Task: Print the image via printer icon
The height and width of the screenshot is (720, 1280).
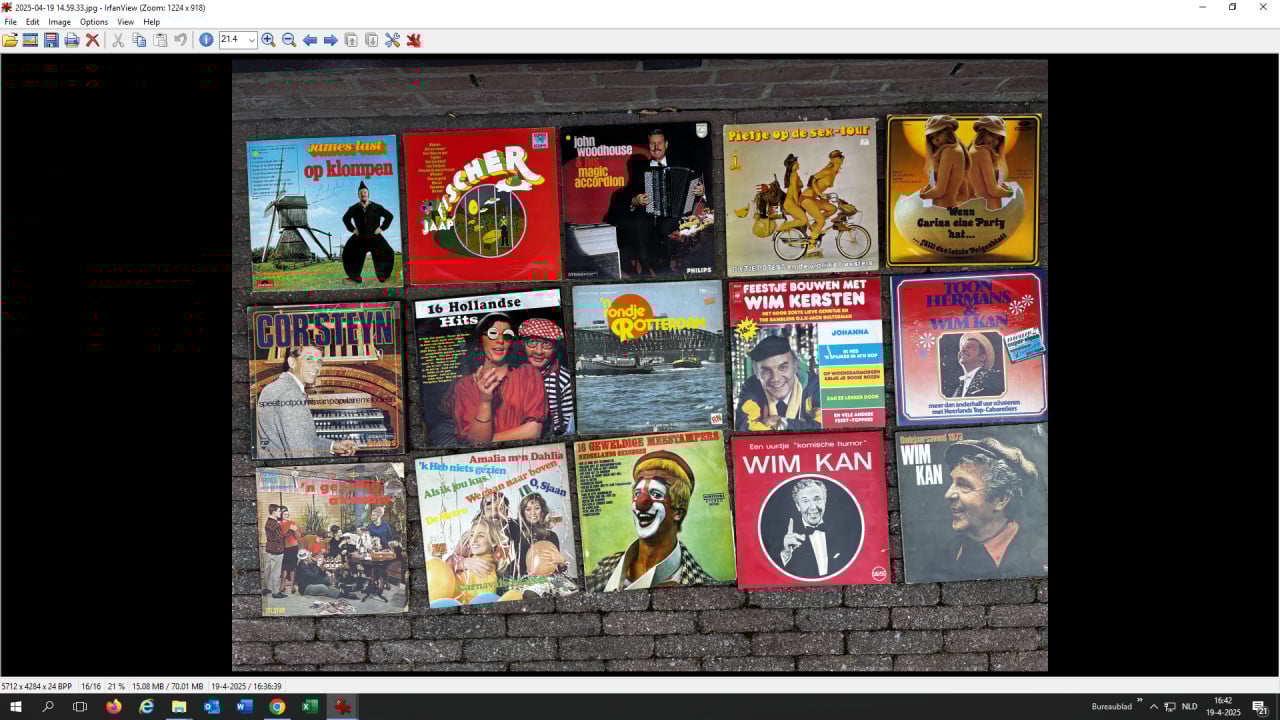Action: [x=72, y=40]
